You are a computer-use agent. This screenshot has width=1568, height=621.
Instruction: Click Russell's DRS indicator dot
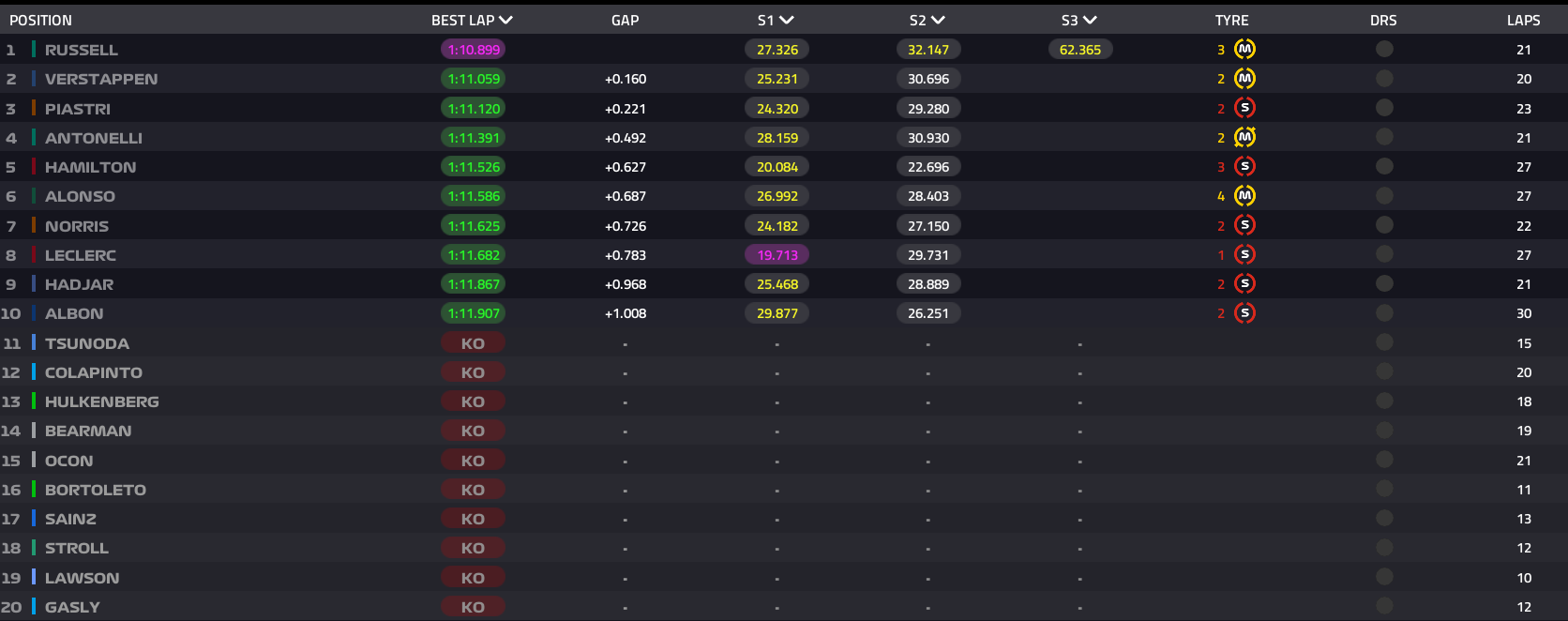pyautogui.click(x=1383, y=50)
